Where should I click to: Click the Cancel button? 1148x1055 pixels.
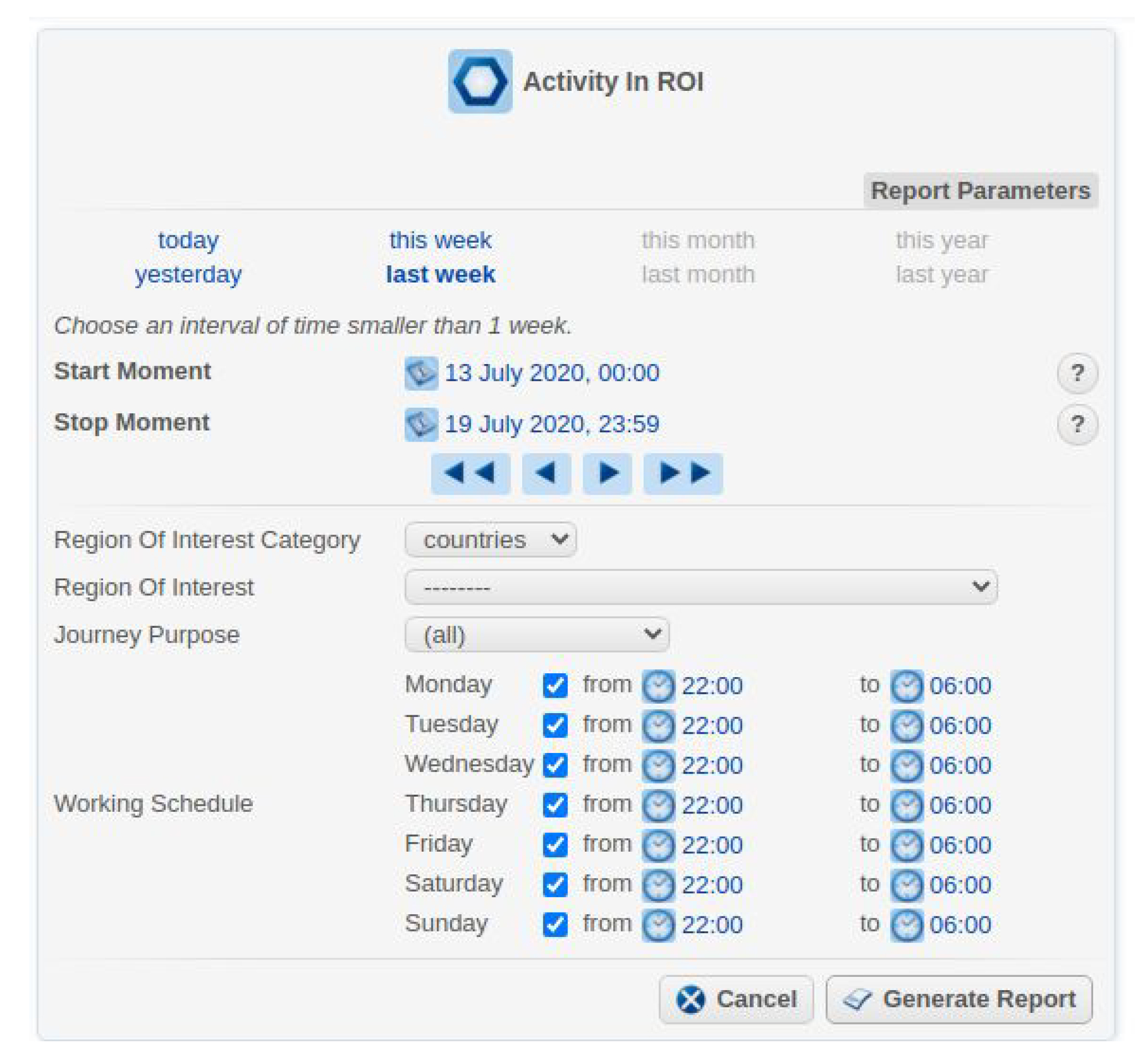[736, 1000]
